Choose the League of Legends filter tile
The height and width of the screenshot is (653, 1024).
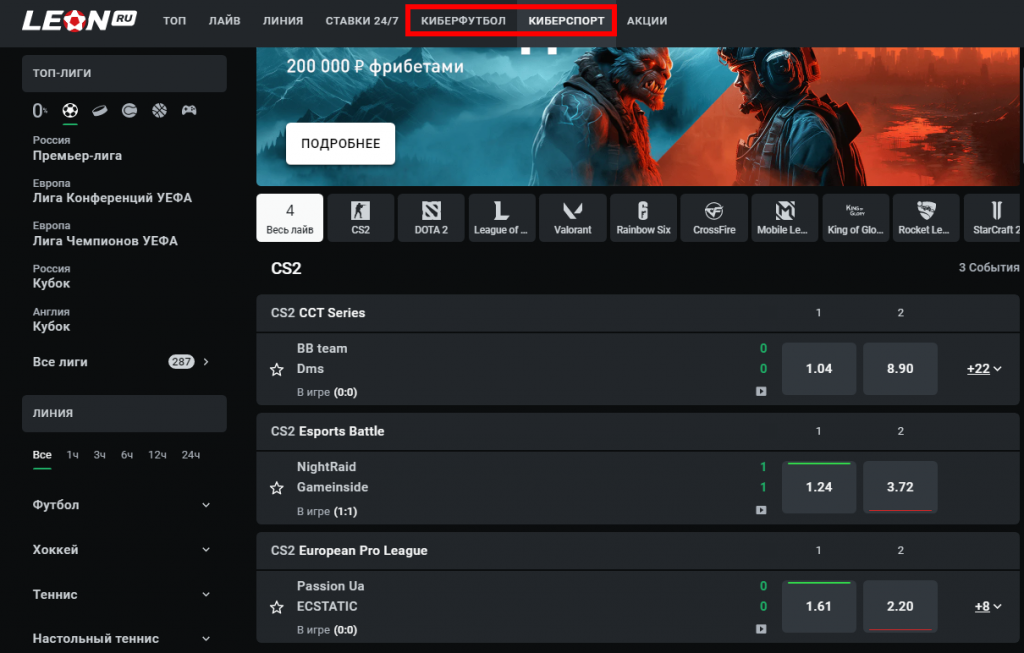click(502, 218)
